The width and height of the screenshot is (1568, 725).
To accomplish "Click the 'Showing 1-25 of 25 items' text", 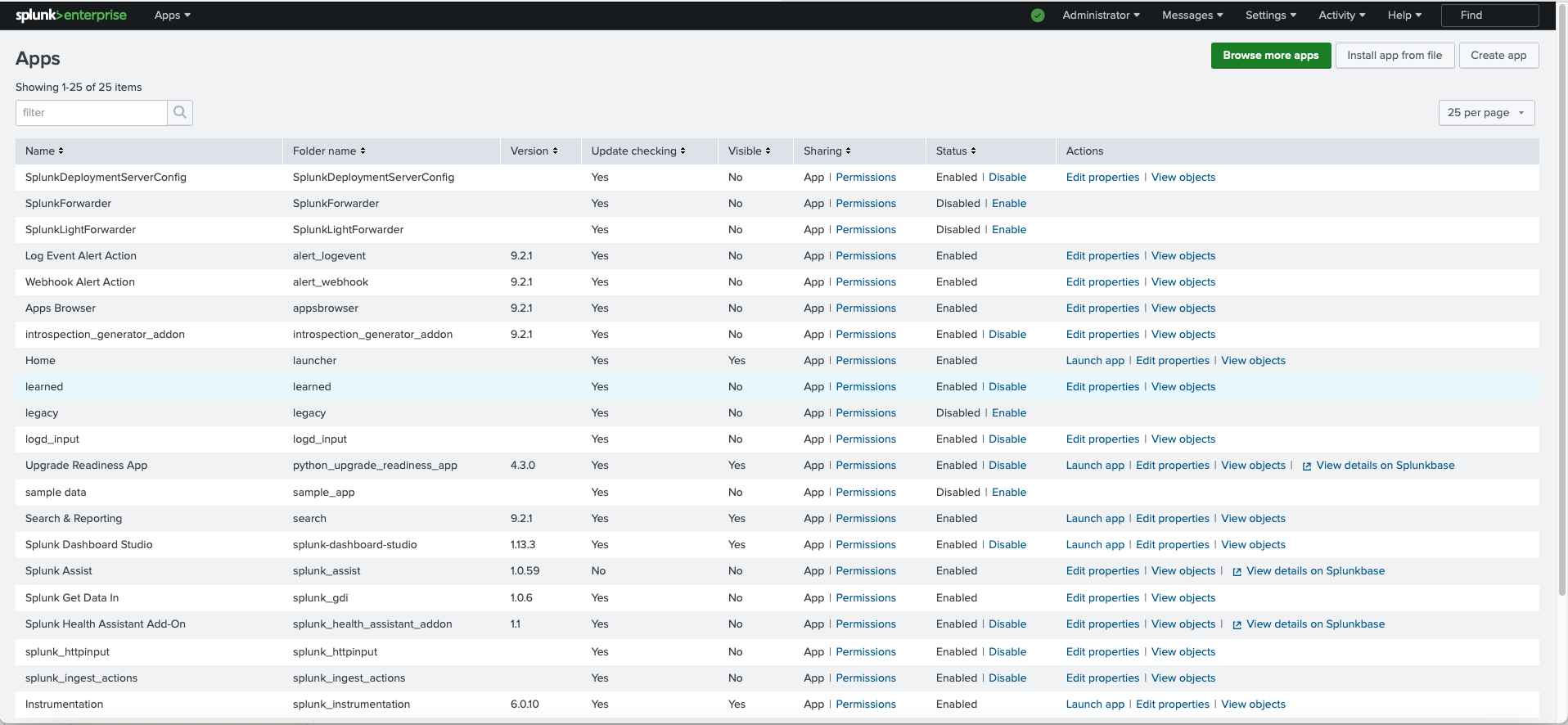I will 79,88.
